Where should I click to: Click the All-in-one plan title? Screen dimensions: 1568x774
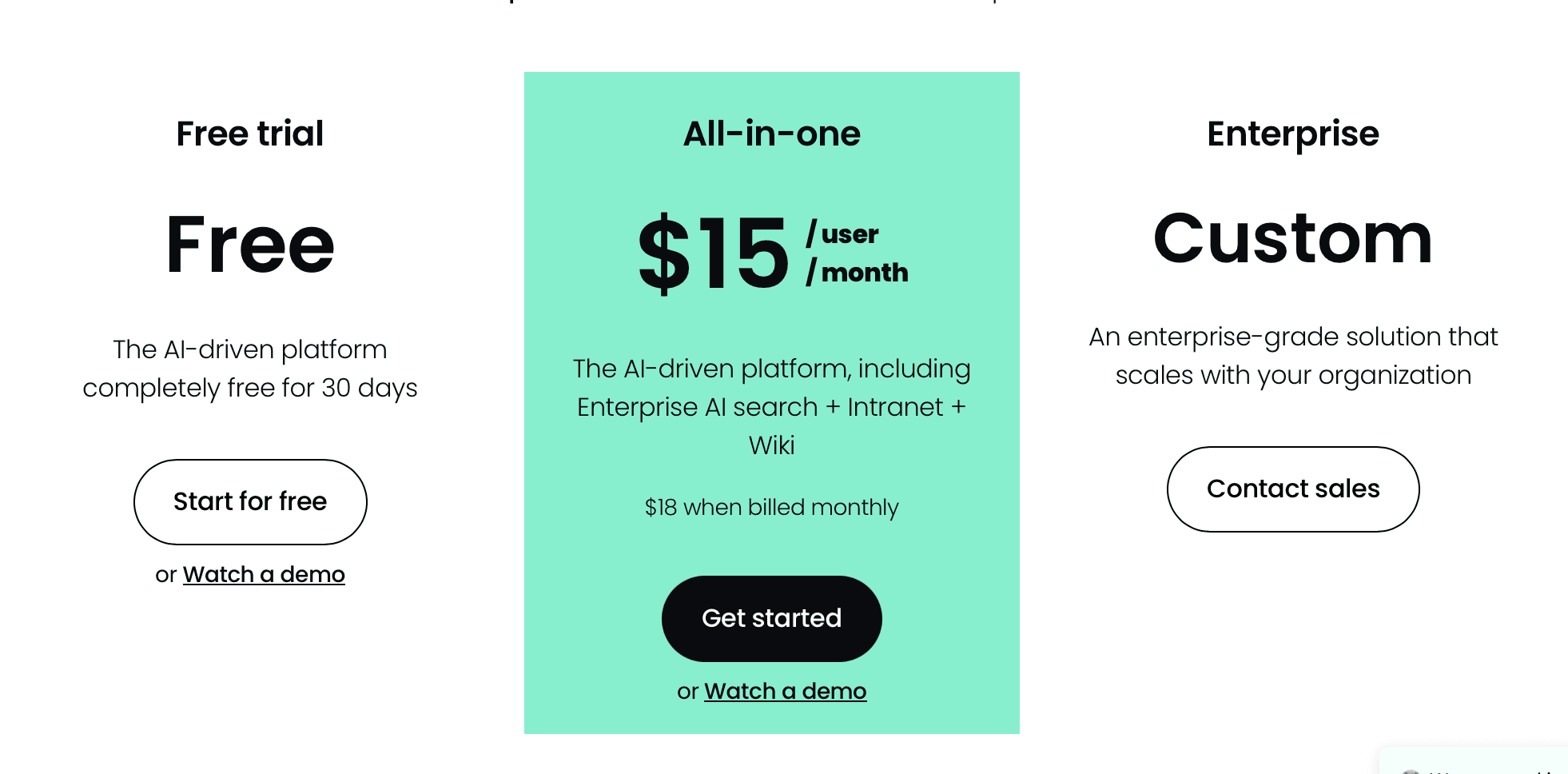[x=771, y=134]
